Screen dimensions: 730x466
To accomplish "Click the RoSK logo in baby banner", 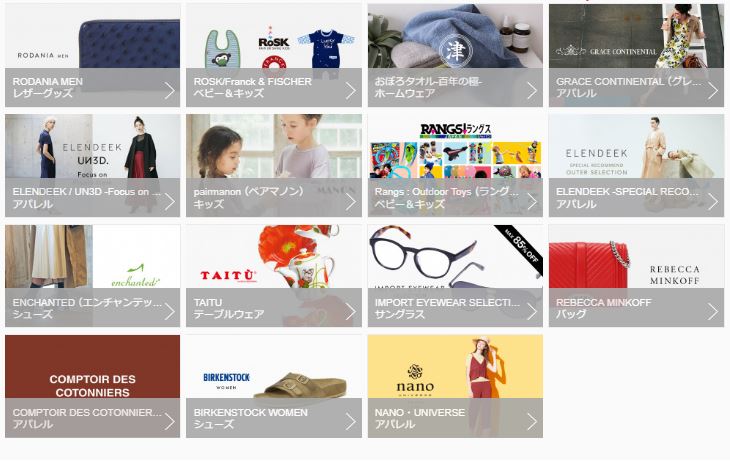I will point(273,42).
